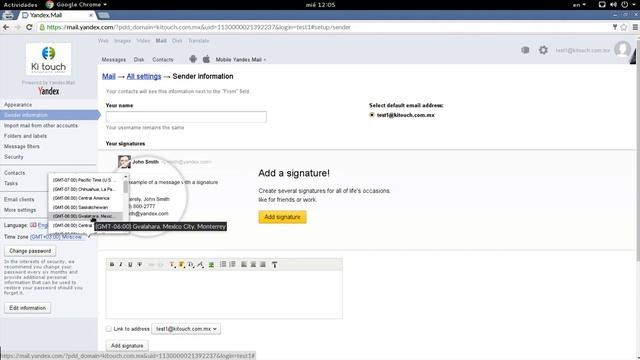Clear formatting in signature editor
Screen dimensions: 640x360
tap(275, 264)
